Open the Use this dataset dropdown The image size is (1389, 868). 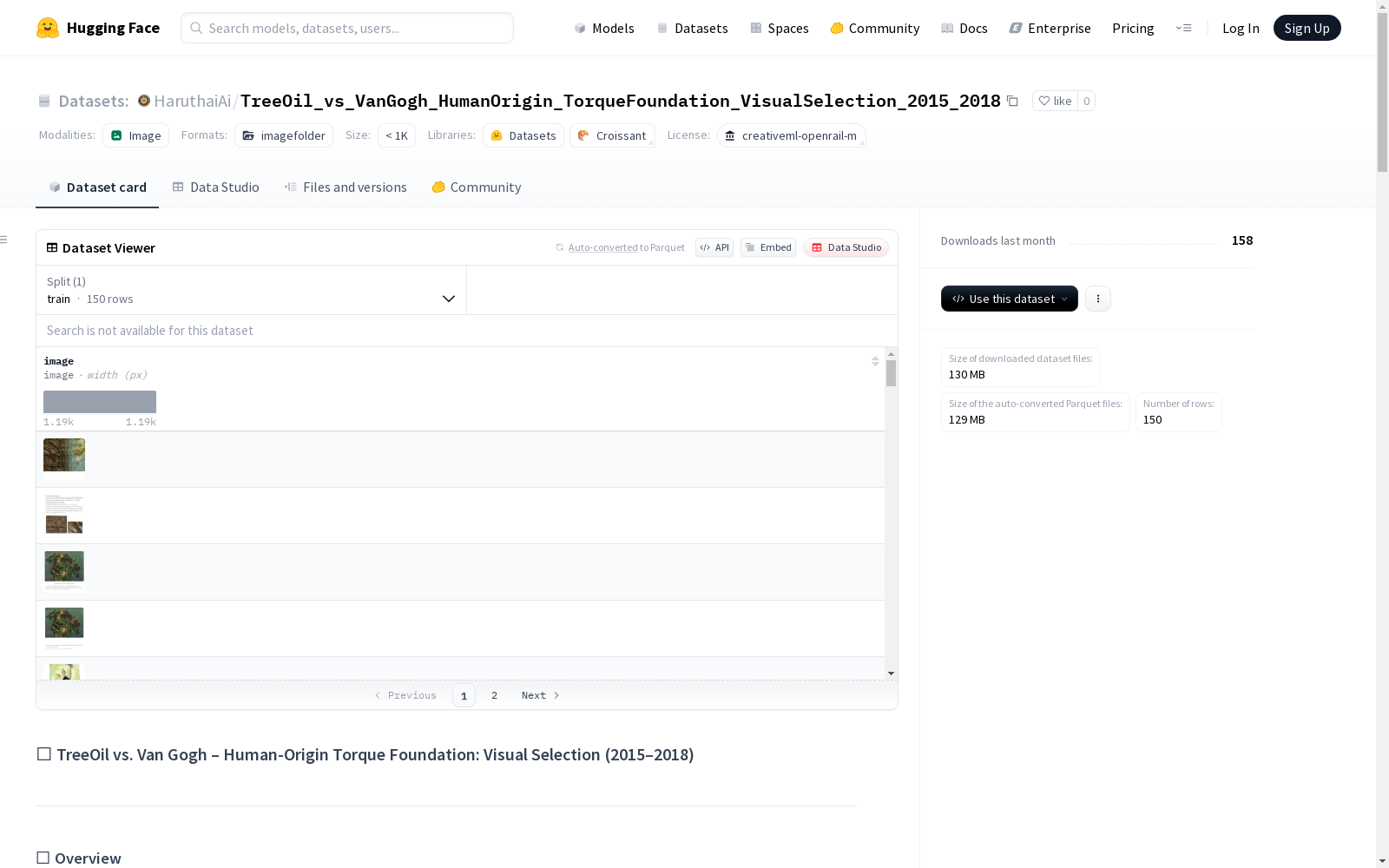click(1010, 299)
